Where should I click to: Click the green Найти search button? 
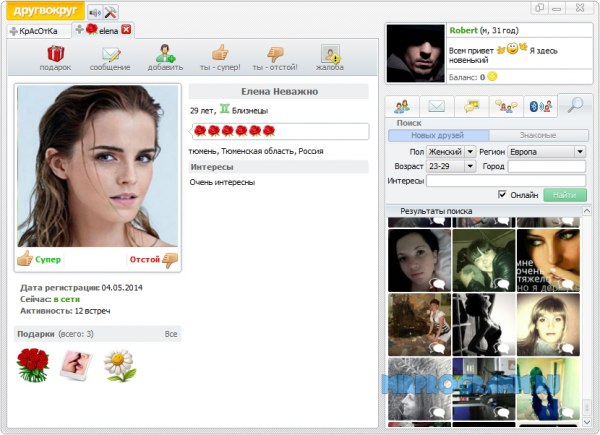[565, 195]
